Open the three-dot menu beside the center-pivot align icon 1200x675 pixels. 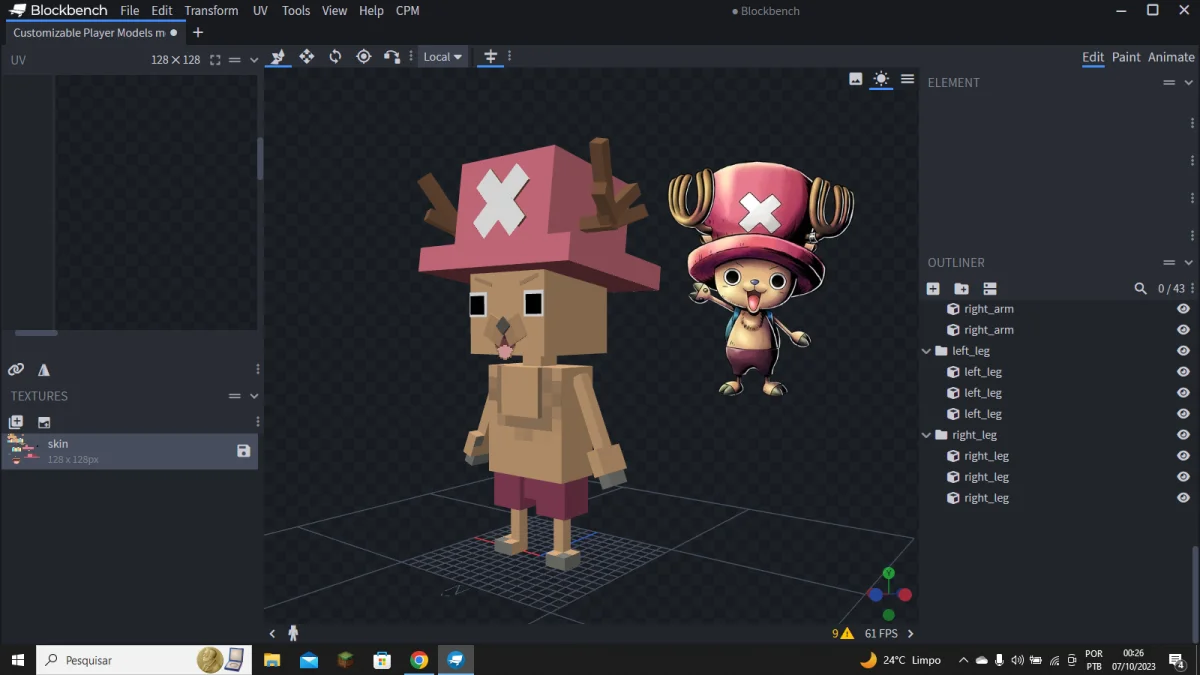tap(510, 57)
